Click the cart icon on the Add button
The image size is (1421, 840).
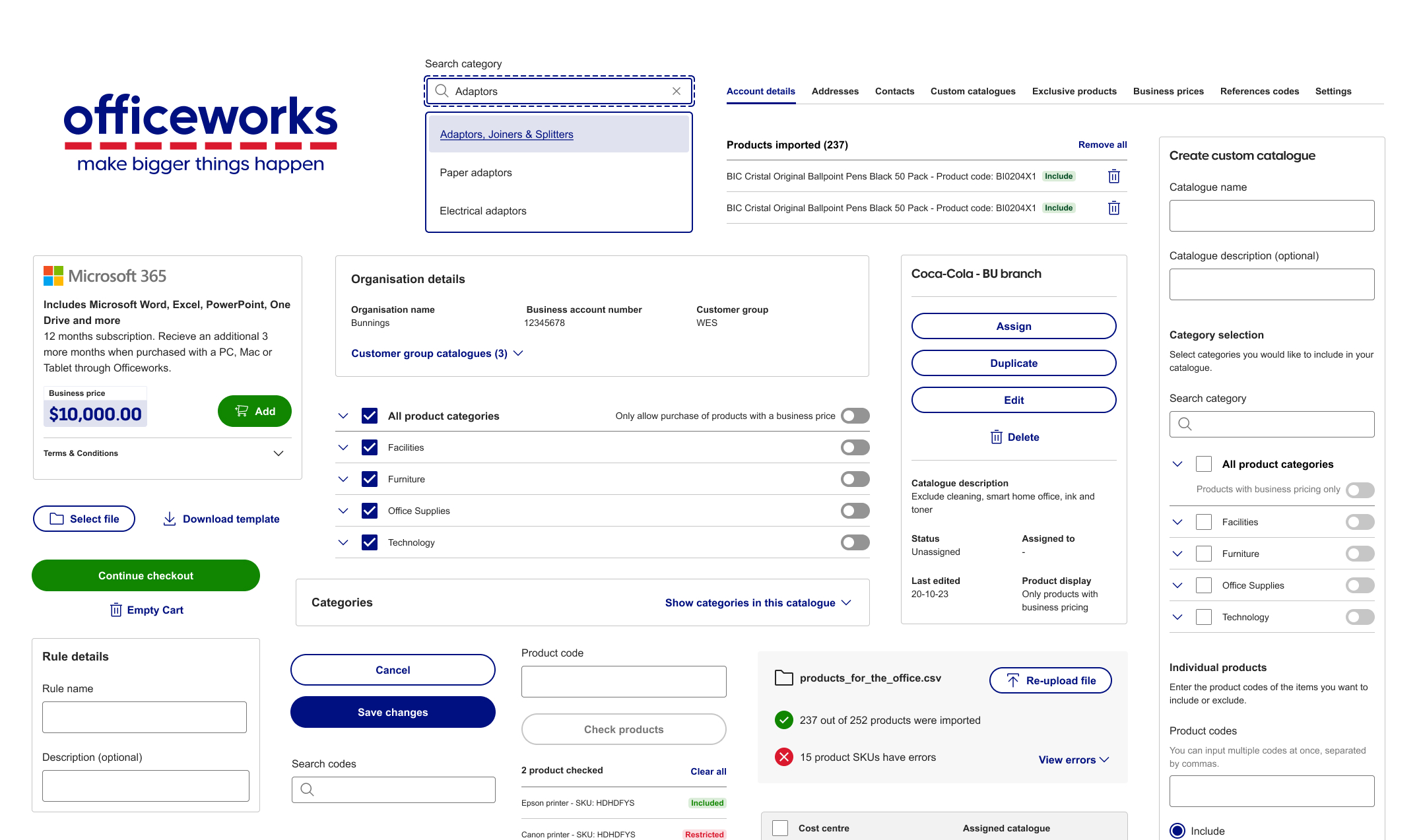pos(242,411)
